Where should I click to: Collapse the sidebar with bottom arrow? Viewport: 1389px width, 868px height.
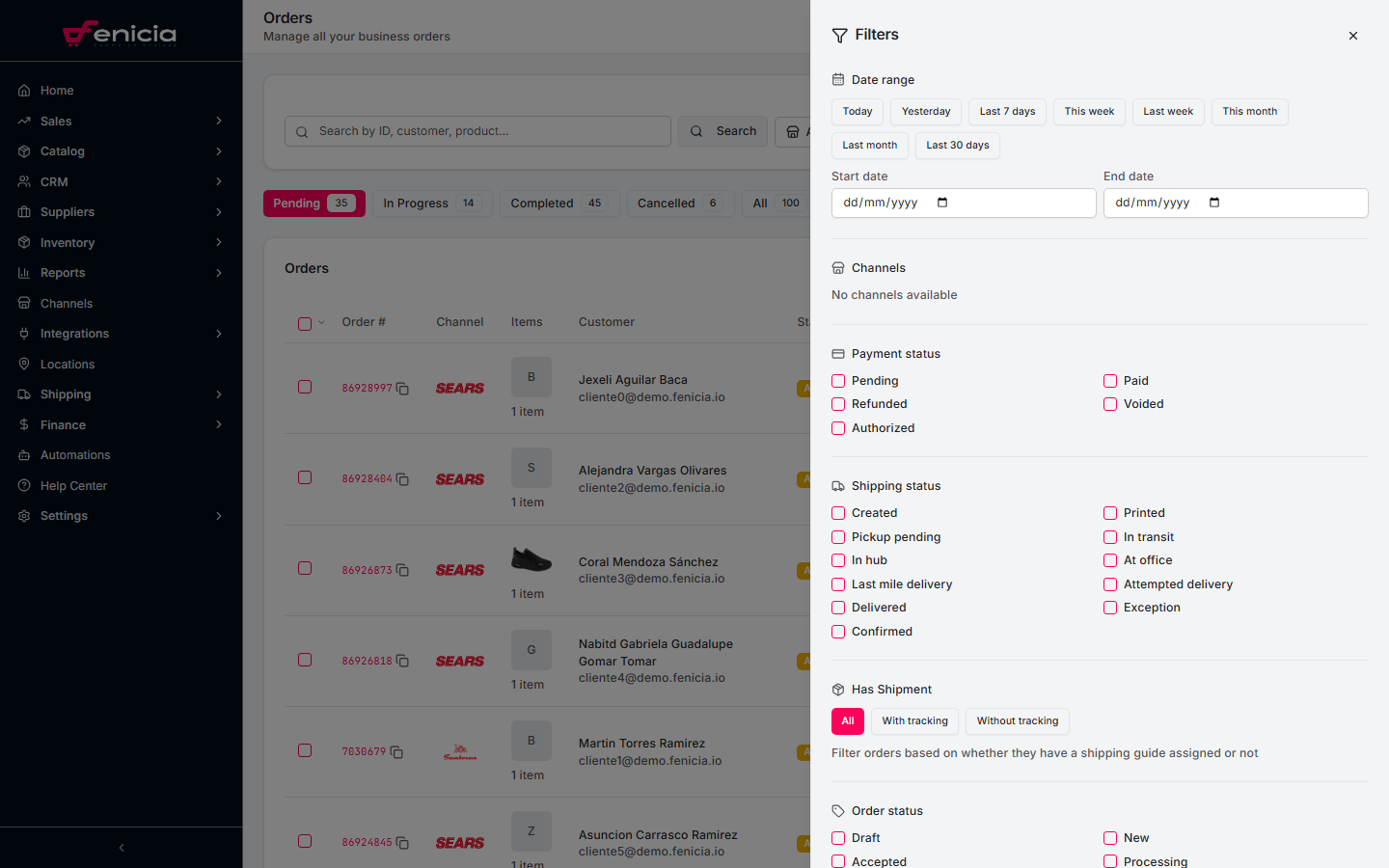[x=122, y=848]
